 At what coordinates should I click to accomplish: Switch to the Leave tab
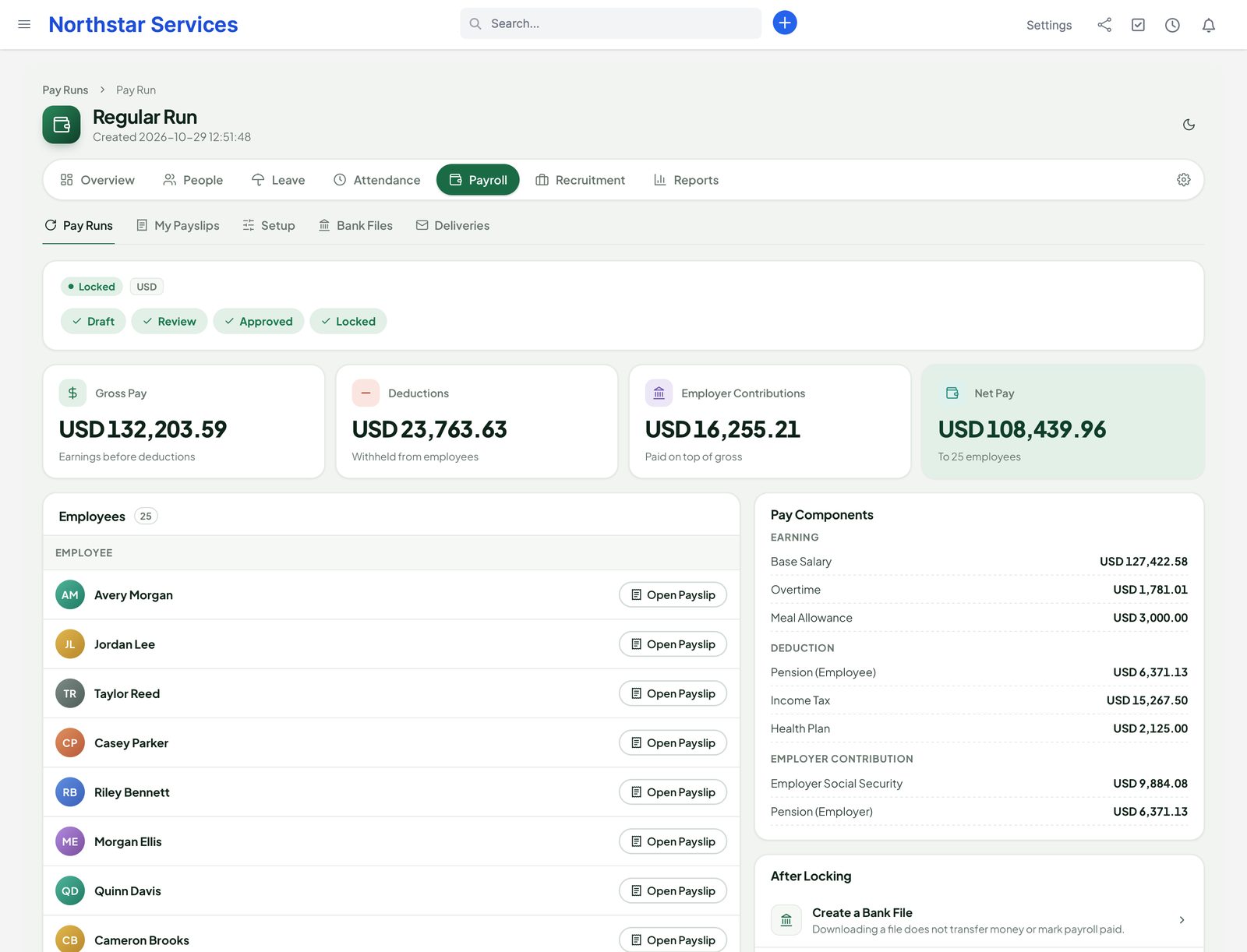tap(278, 180)
